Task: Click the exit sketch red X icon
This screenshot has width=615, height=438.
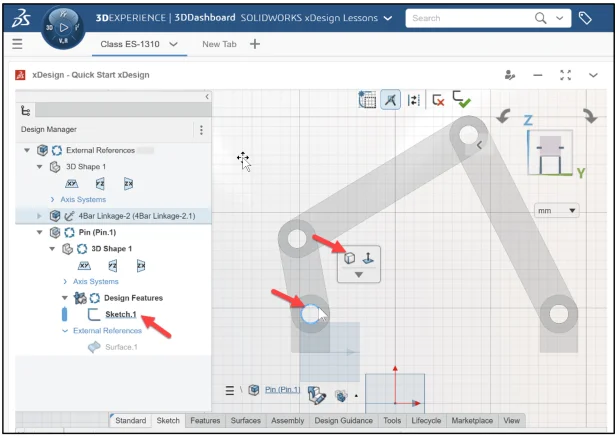Action: pos(438,100)
